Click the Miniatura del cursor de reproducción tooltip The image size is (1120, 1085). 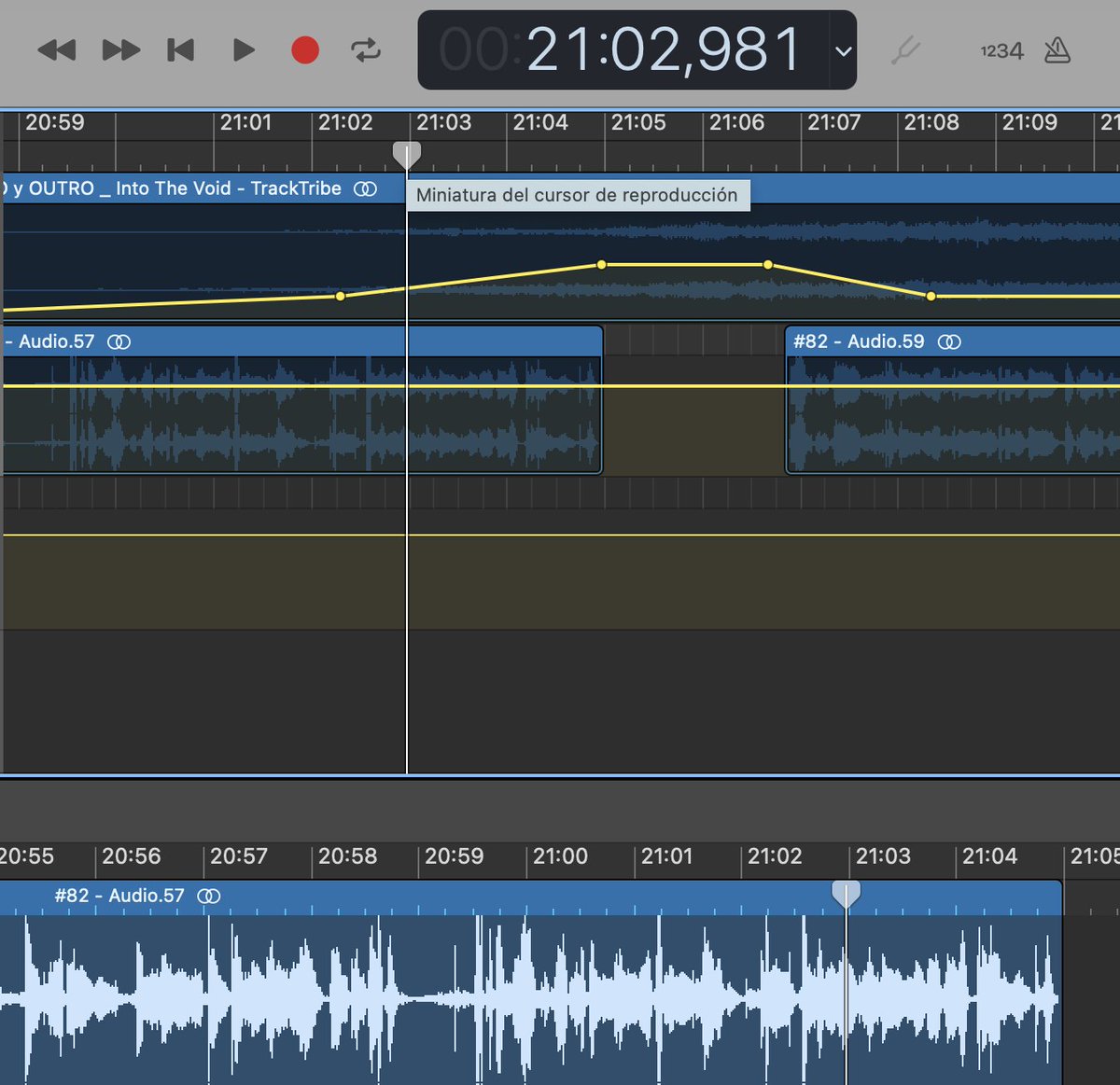tap(577, 195)
